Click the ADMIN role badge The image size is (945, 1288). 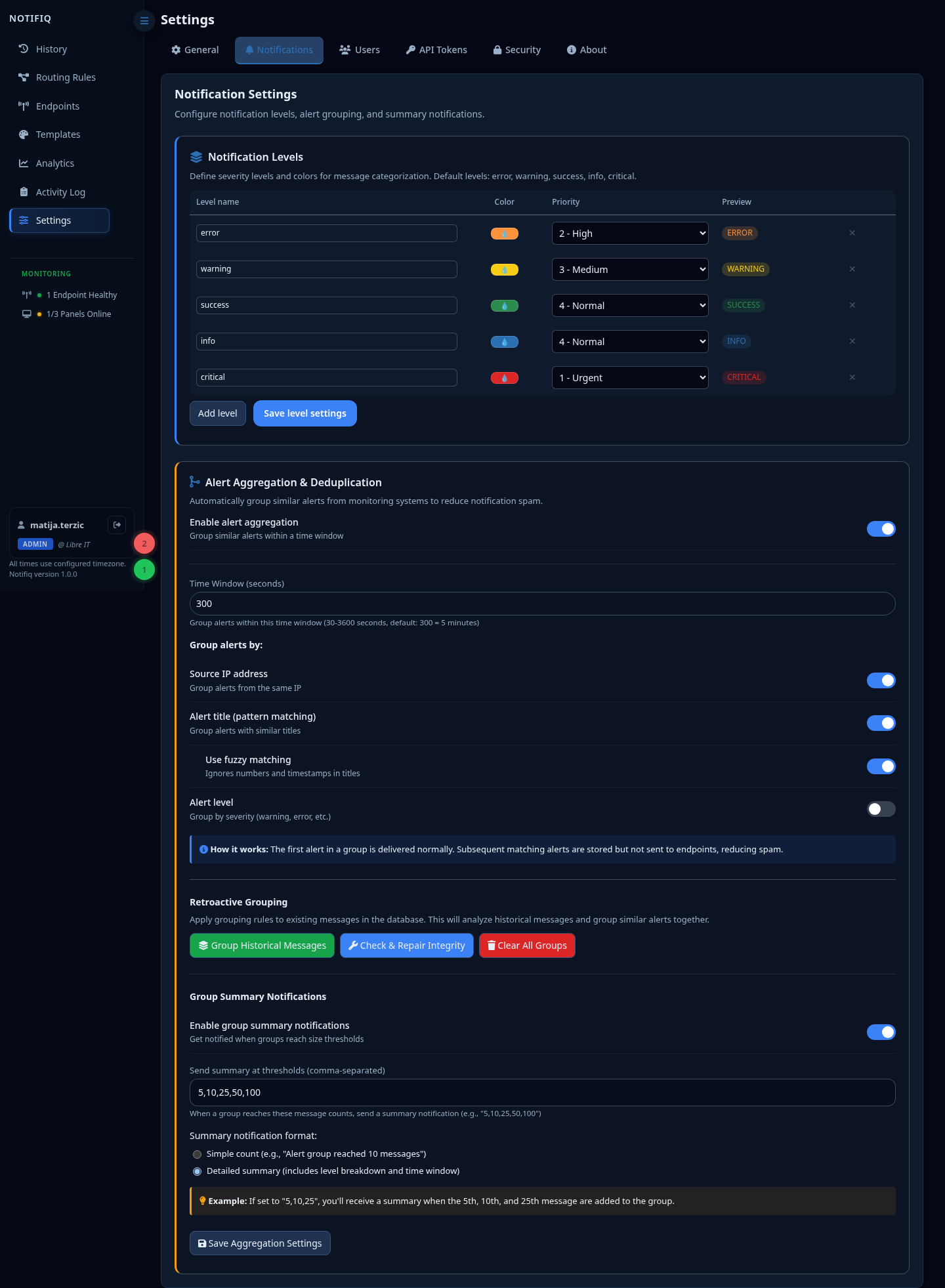35,544
